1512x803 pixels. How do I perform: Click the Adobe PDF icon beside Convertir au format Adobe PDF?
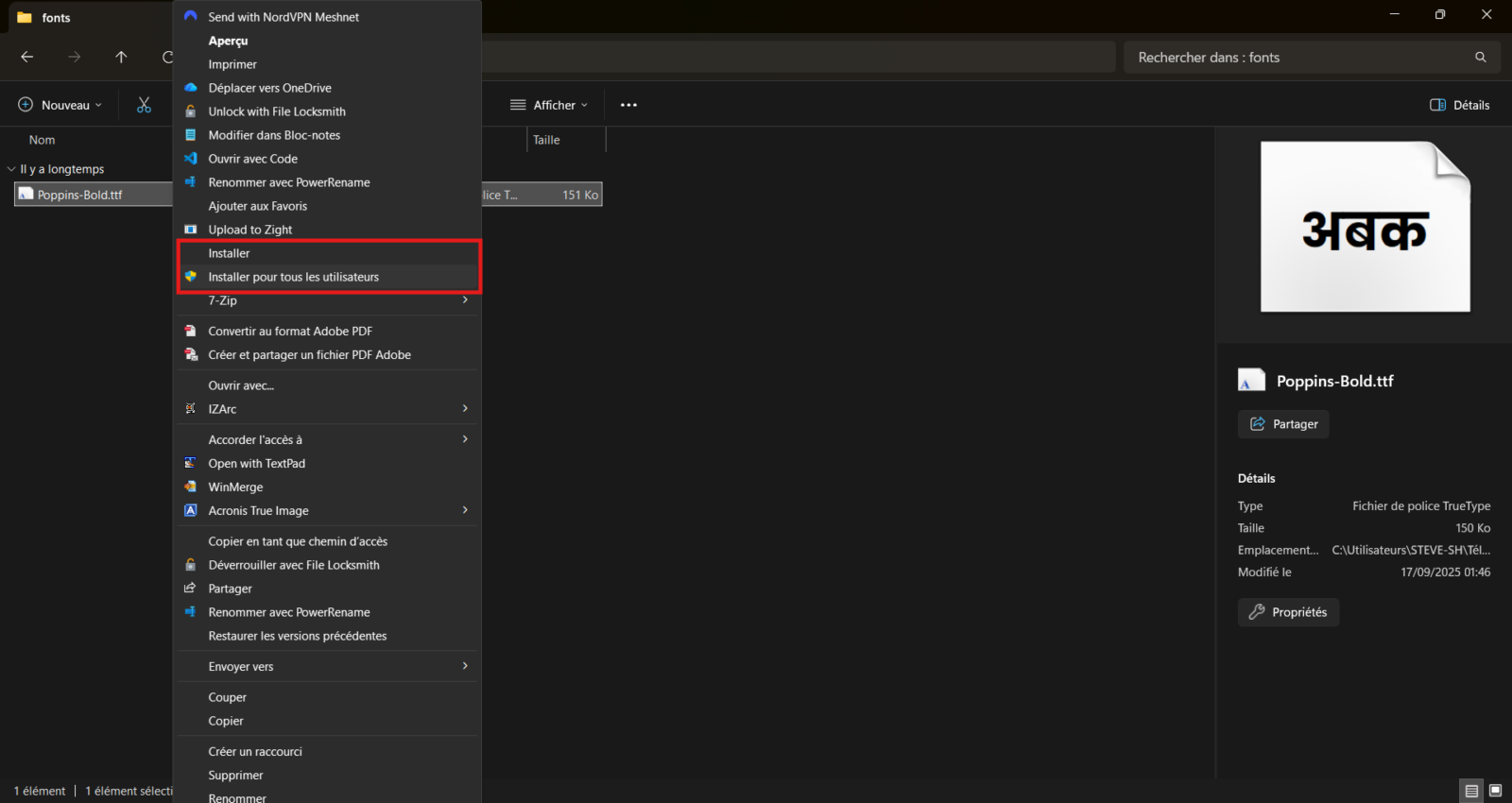click(x=191, y=331)
